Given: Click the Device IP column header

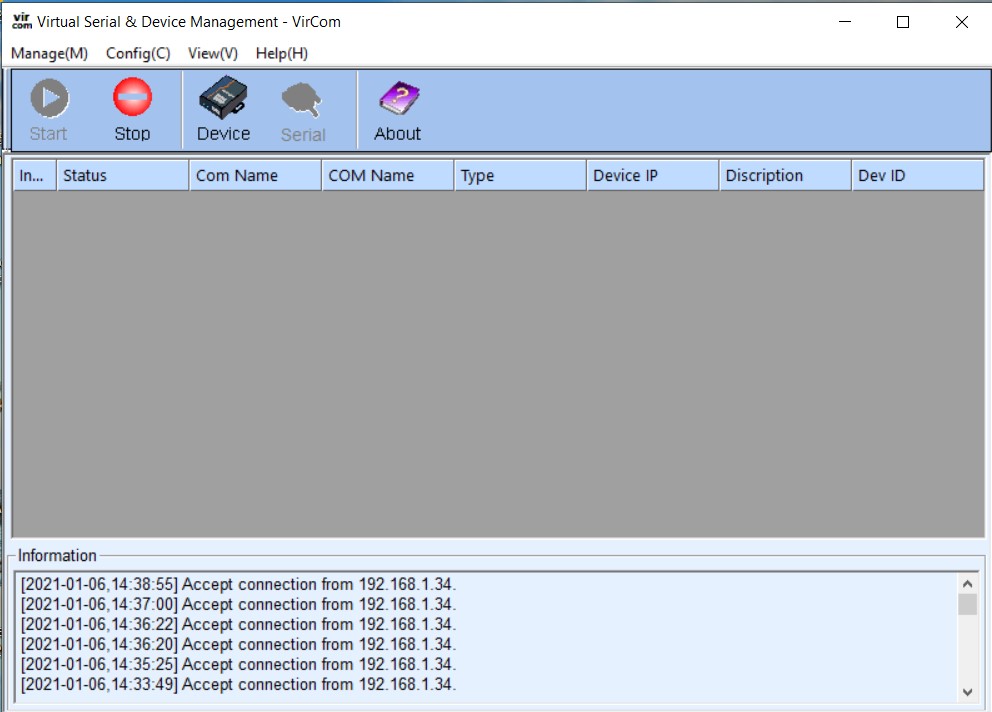Looking at the screenshot, I should tap(651, 176).
